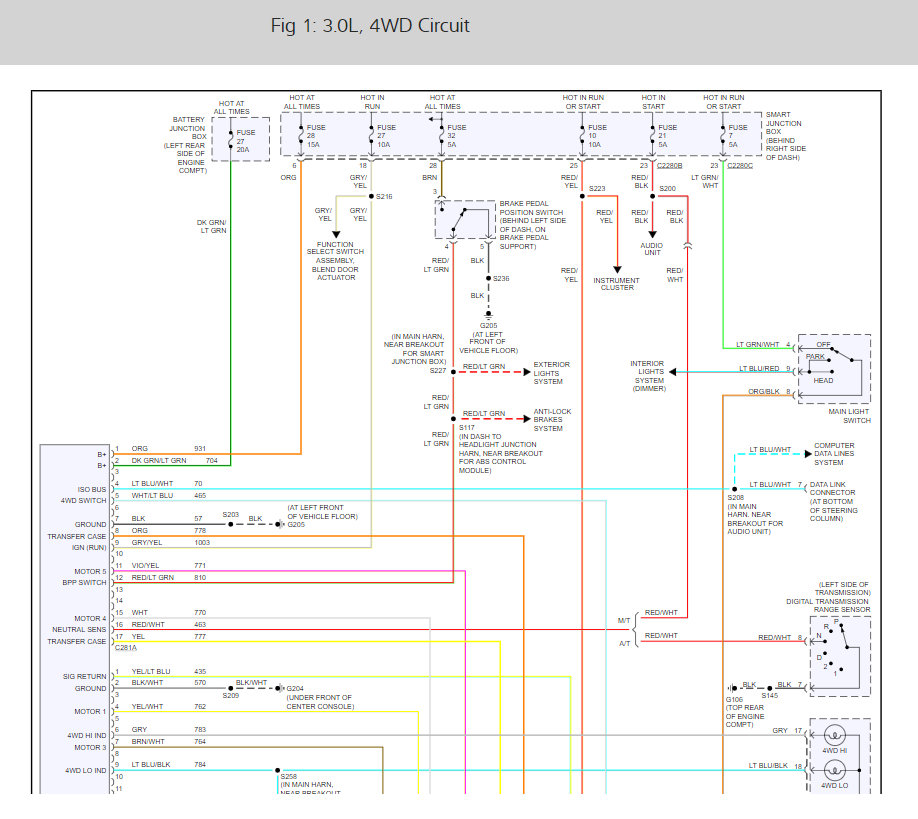918x819 pixels.
Task: Select the Fuse 7 5A symbol
Action: [x=722, y=136]
